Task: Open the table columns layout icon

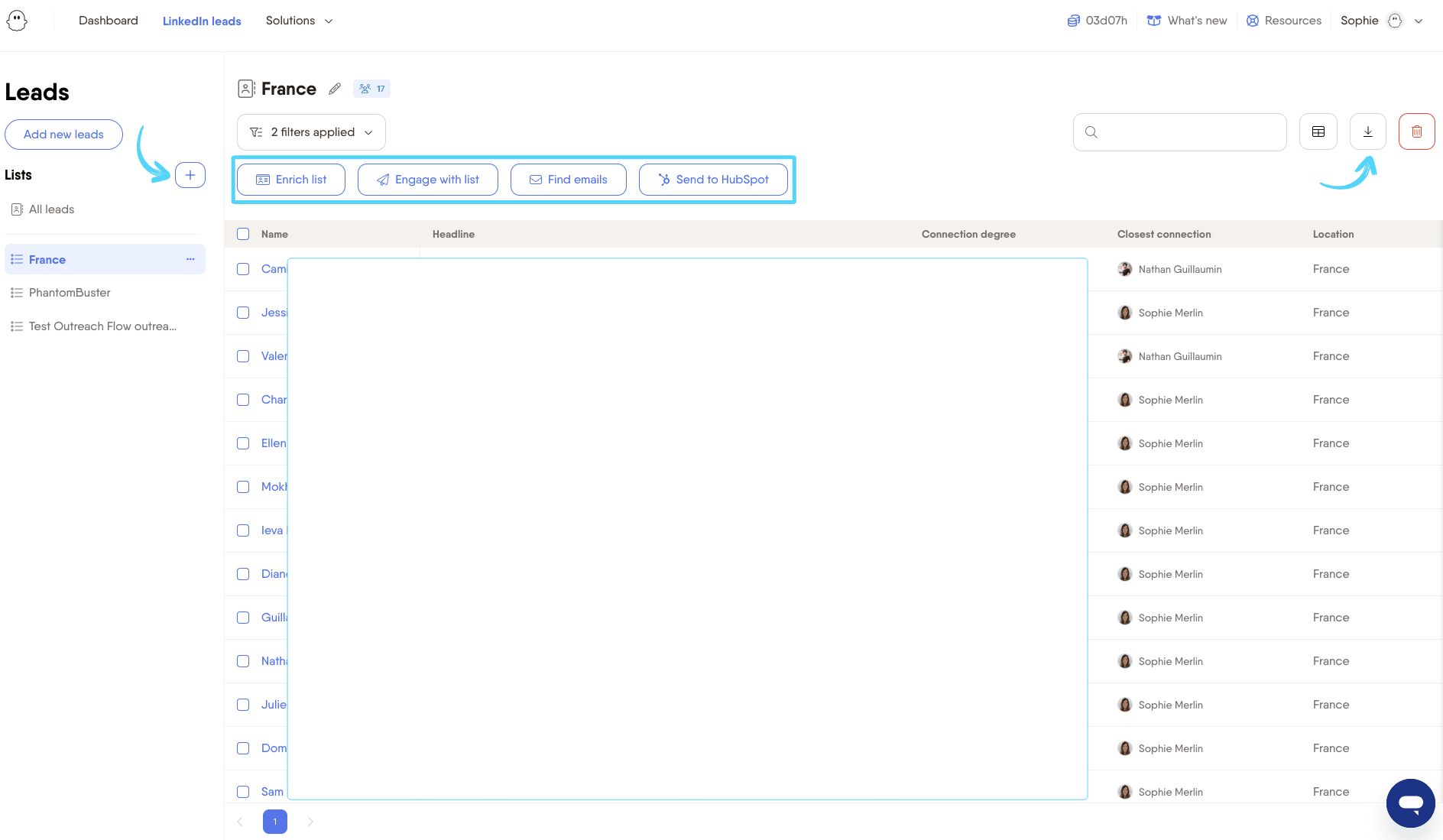Action: 1318,131
